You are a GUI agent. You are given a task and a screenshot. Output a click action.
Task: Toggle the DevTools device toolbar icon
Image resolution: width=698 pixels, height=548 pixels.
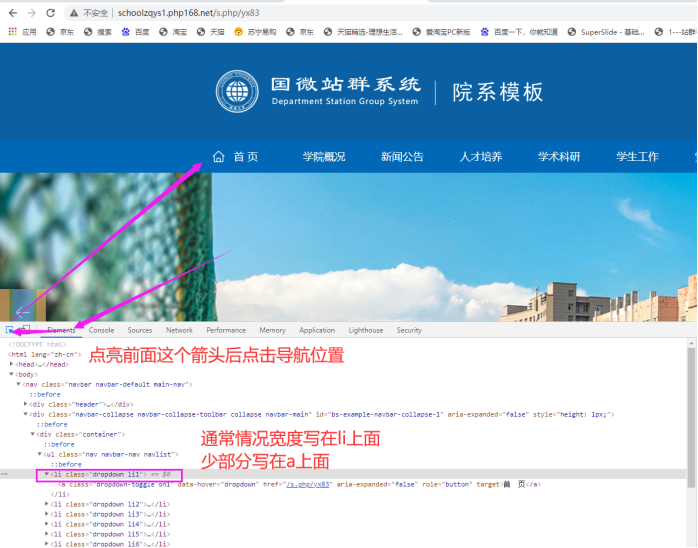(x=26, y=329)
